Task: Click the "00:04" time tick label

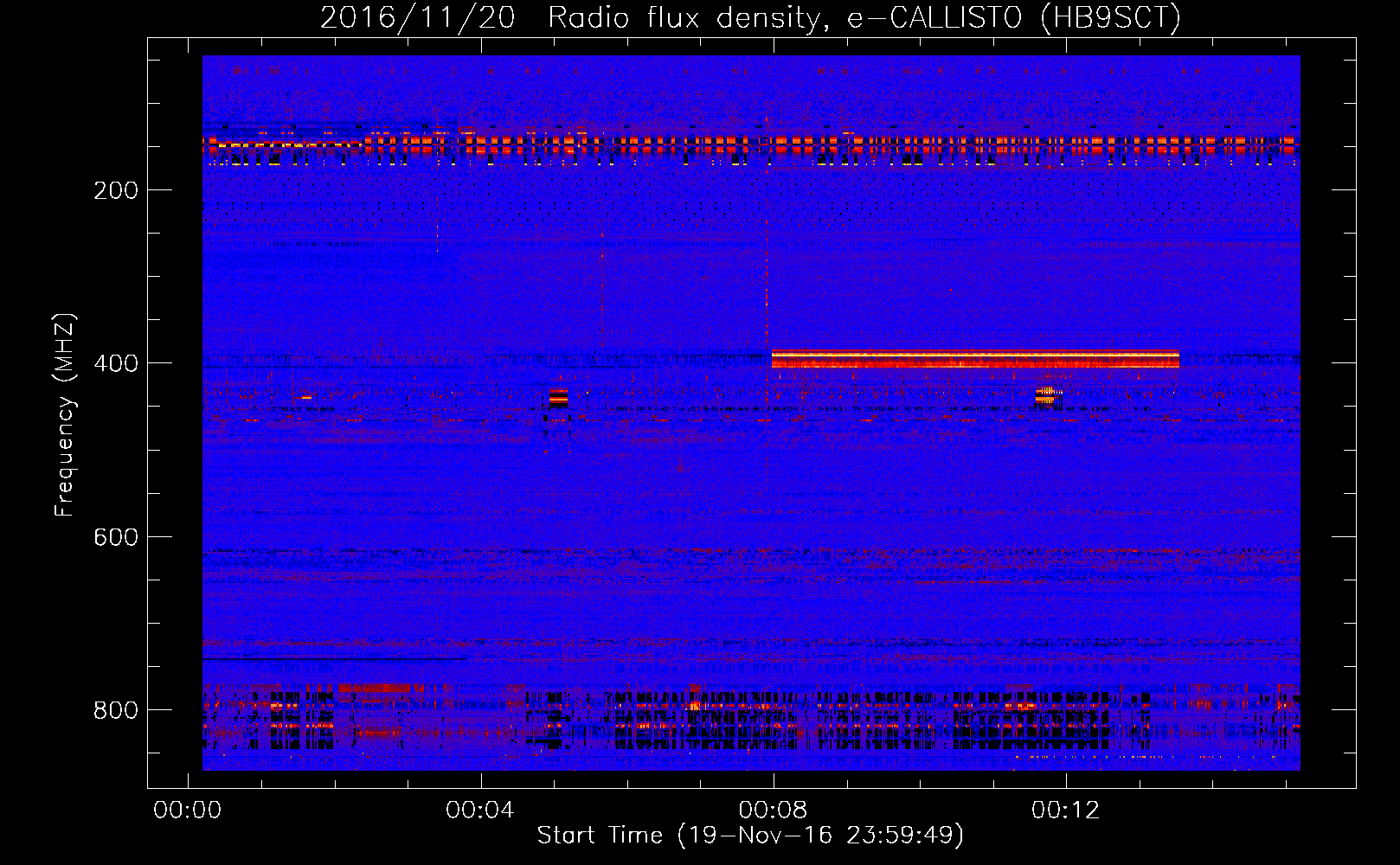Action: [480, 811]
